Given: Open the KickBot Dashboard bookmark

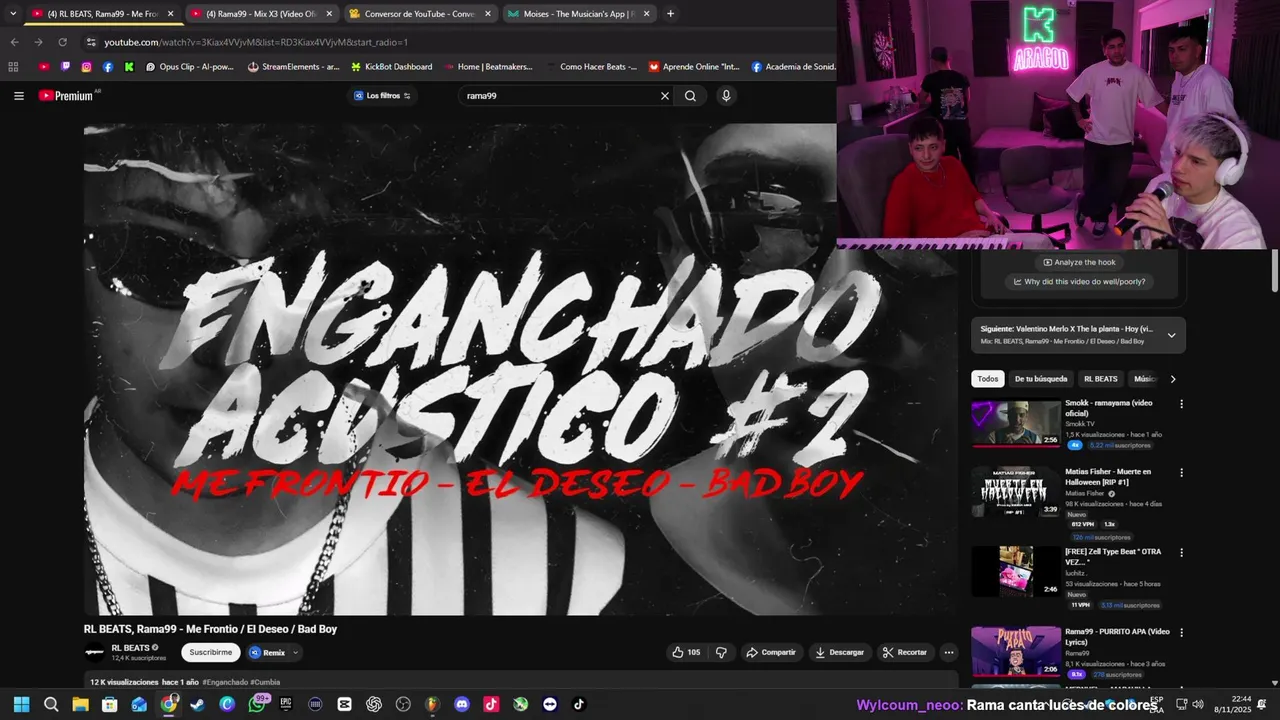Looking at the screenshot, I should [391, 67].
